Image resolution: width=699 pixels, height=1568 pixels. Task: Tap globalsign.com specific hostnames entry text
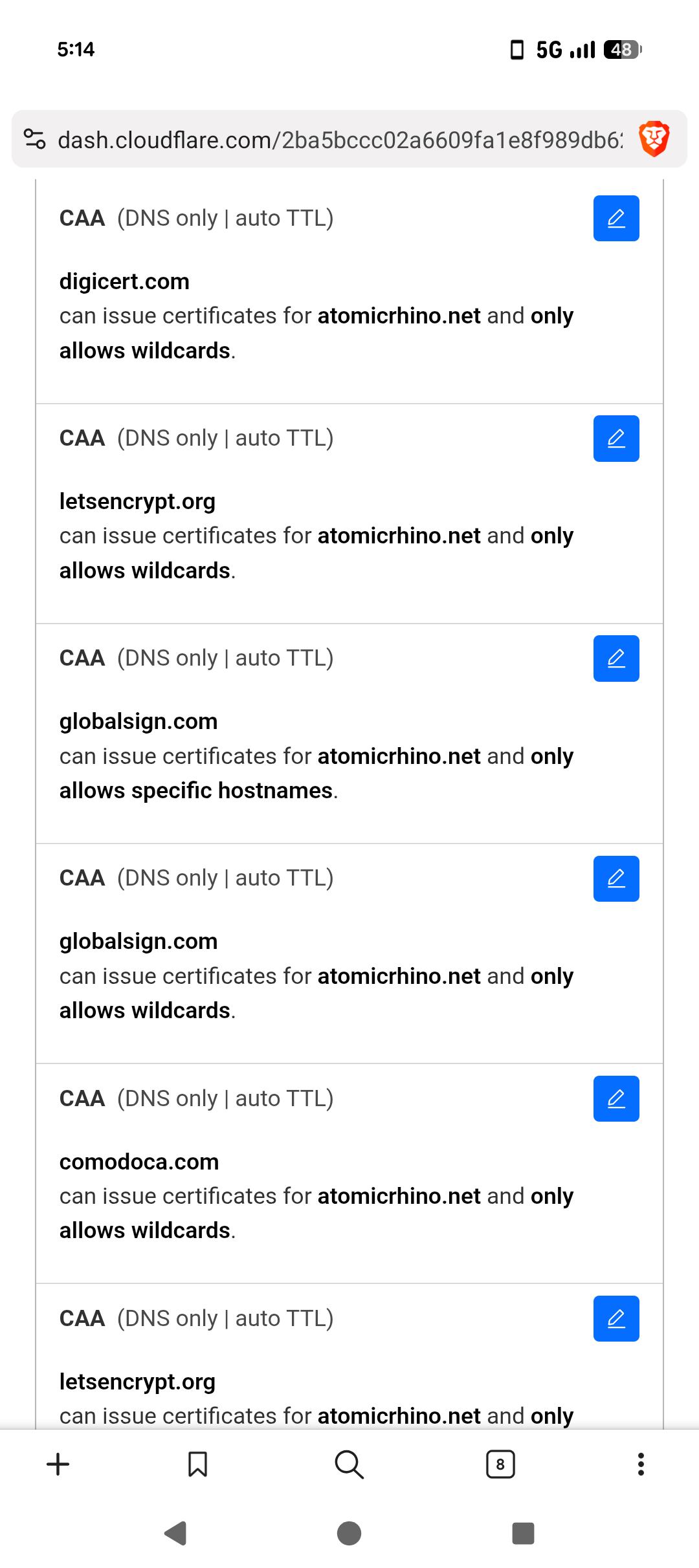click(x=139, y=722)
